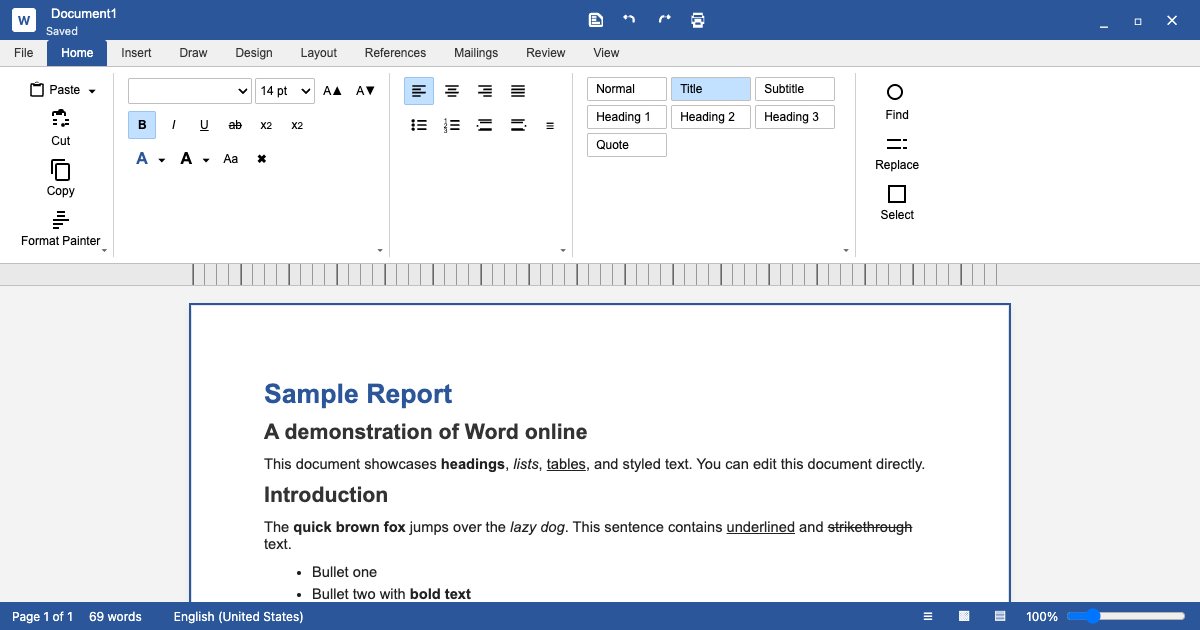Open the Review tab

546,53
